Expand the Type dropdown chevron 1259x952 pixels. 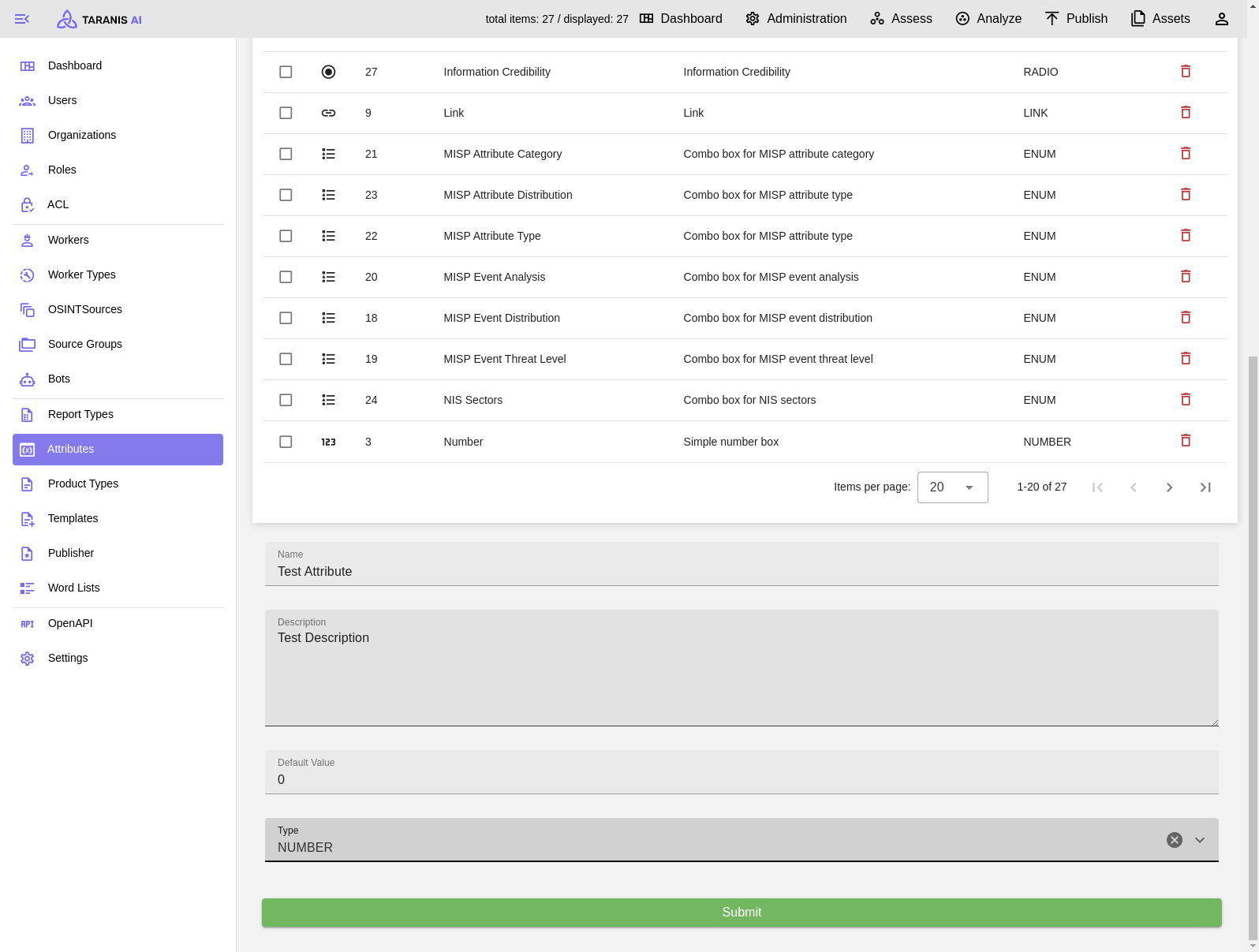pyautogui.click(x=1200, y=840)
